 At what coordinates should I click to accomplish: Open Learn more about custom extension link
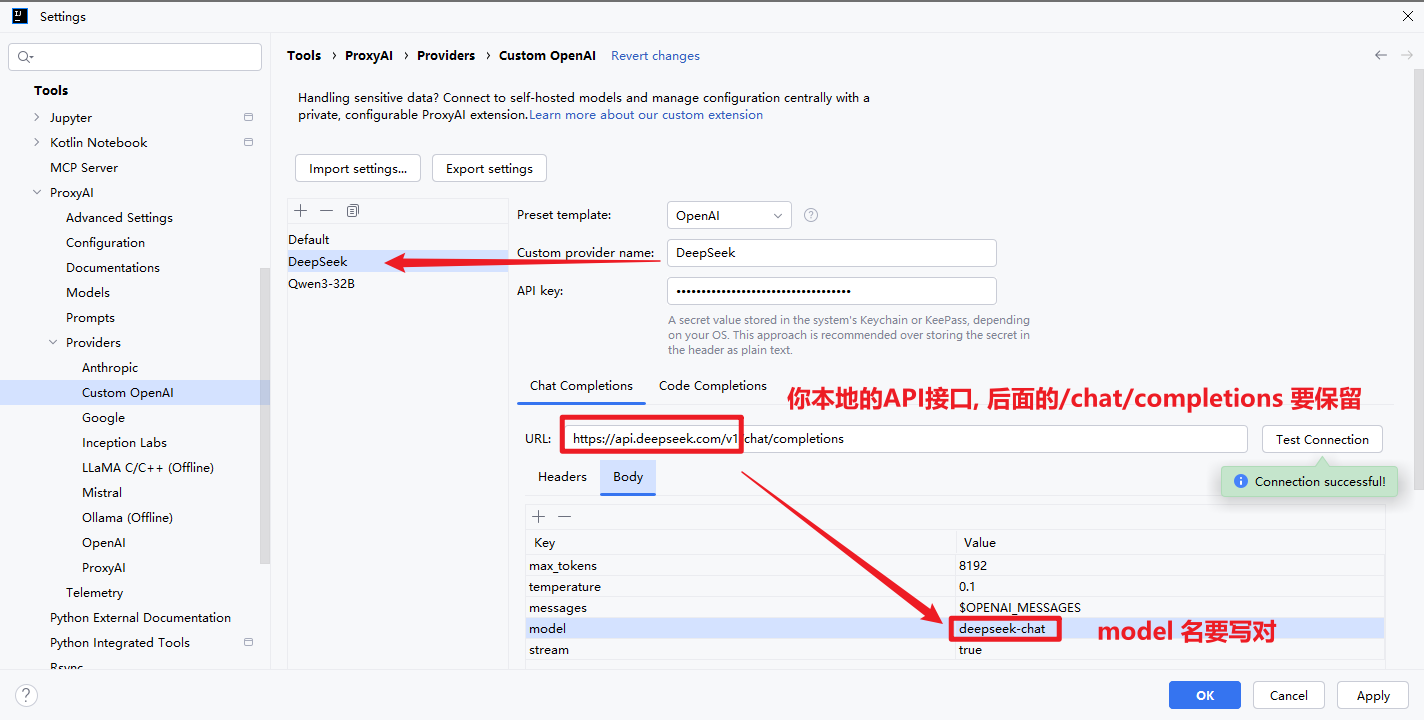click(646, 115)
